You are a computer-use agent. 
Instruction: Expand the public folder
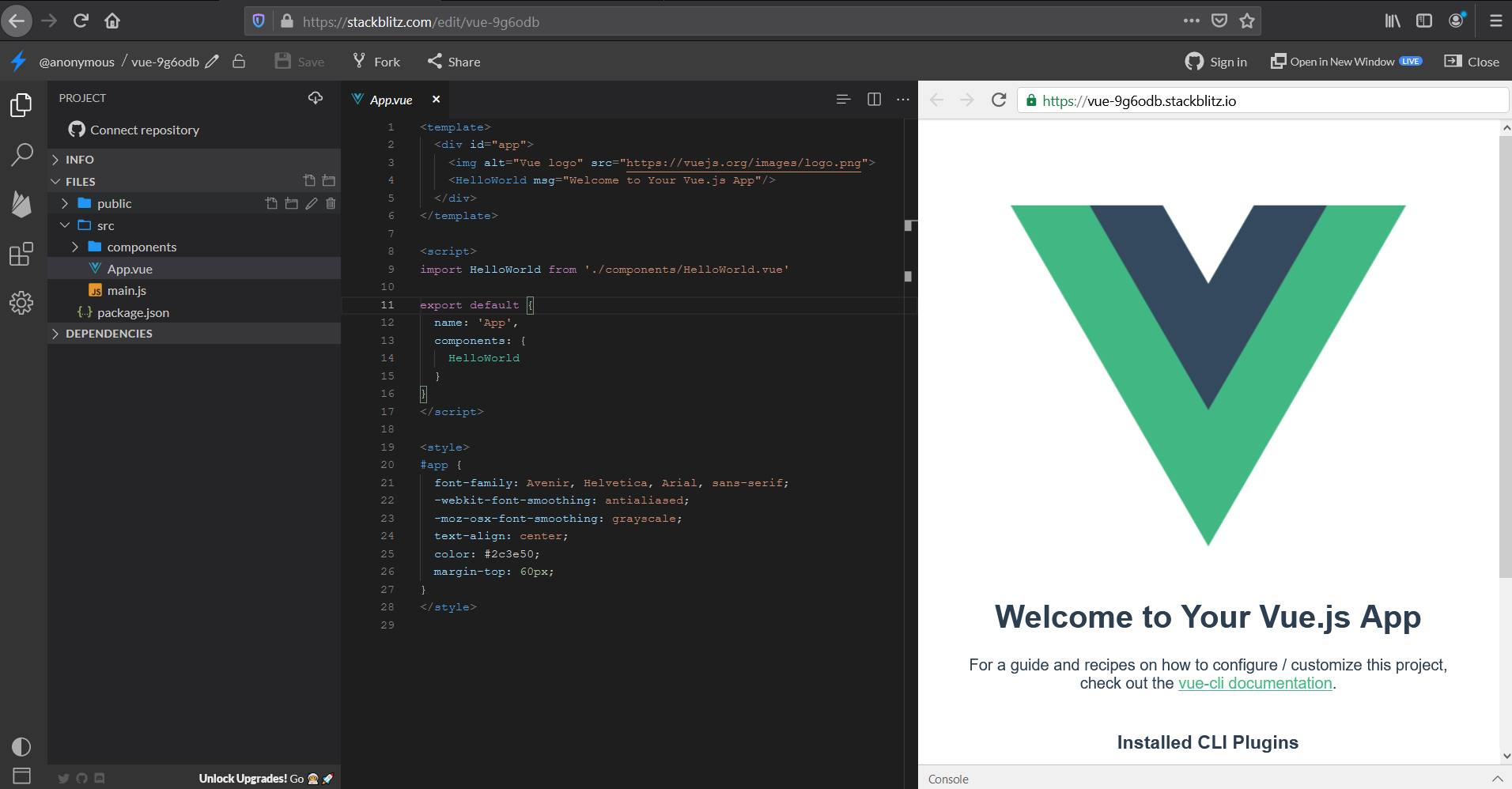(65, 203)
